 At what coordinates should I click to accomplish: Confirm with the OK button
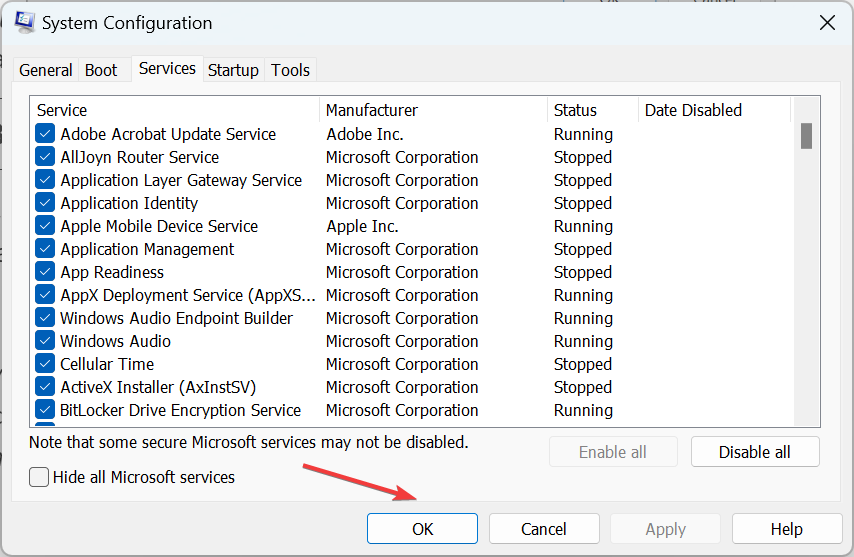(422, 529)
